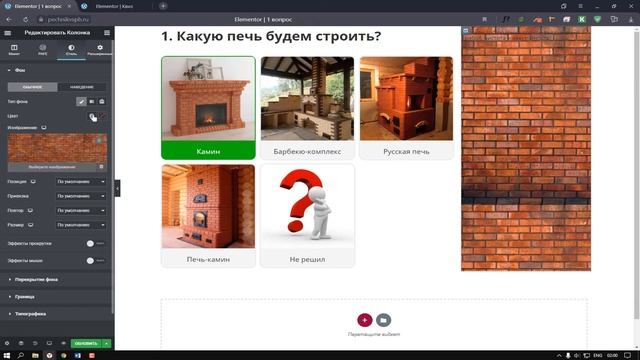Collapse the Elementor panel using the side handle
The image size is (640, 360).
(x=117, y=188)
